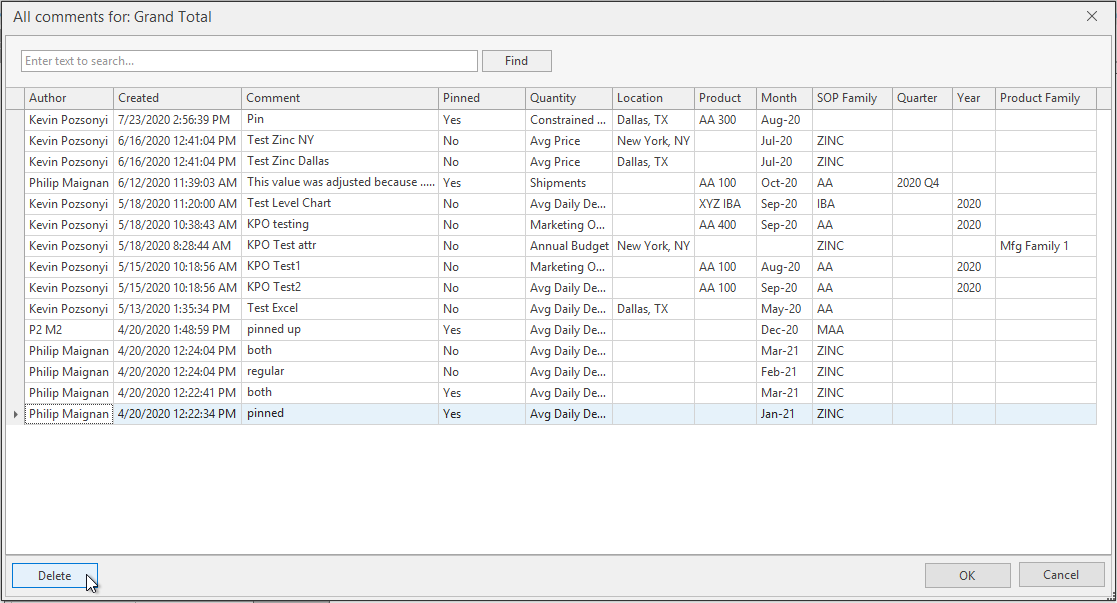Click 'Philip Maignan' in the pinned row

point(69,413)
